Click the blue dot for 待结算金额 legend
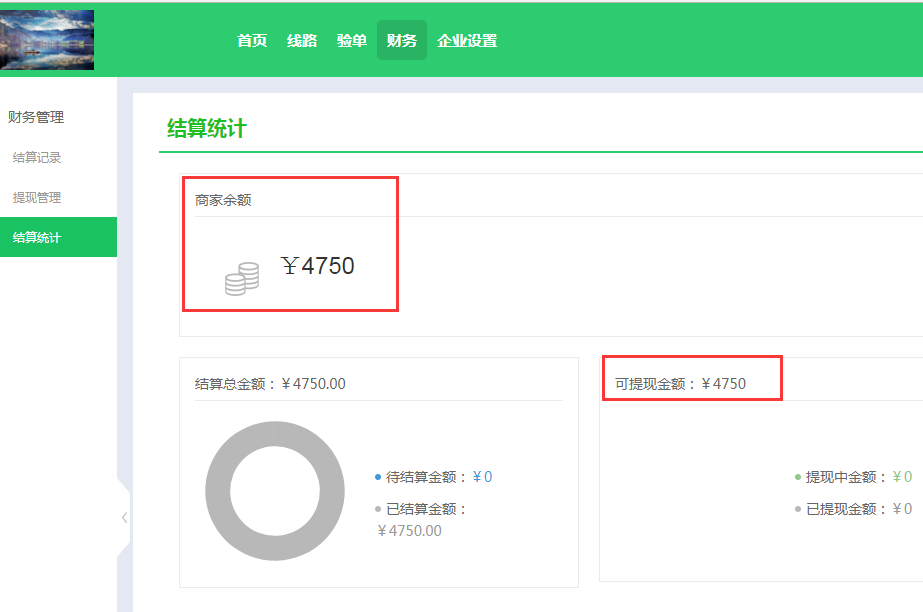 pos(377,478)
